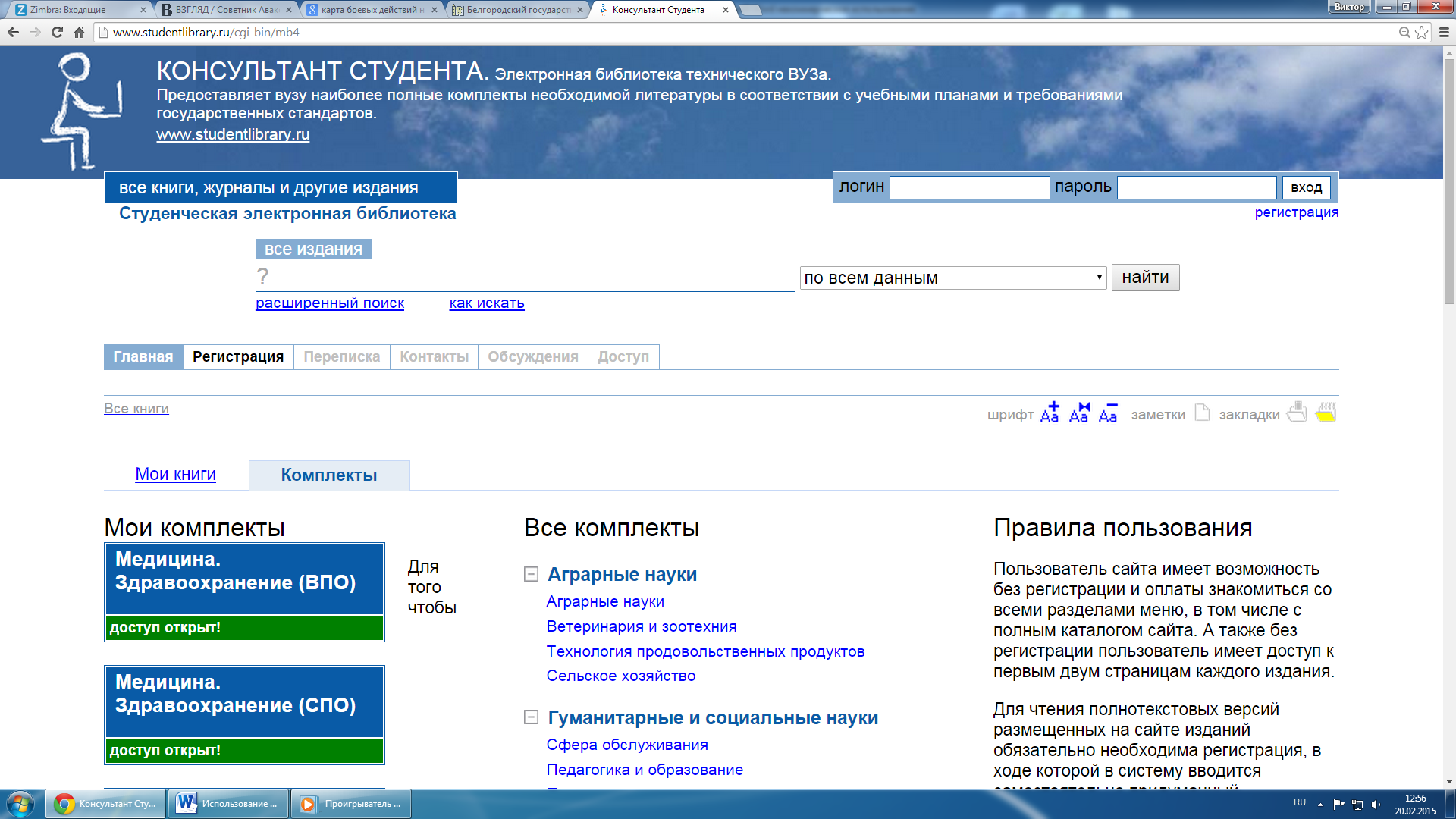1456x819 pixels.
Task: Show hidden tray icons arrow
Action: click(1320, 804)
